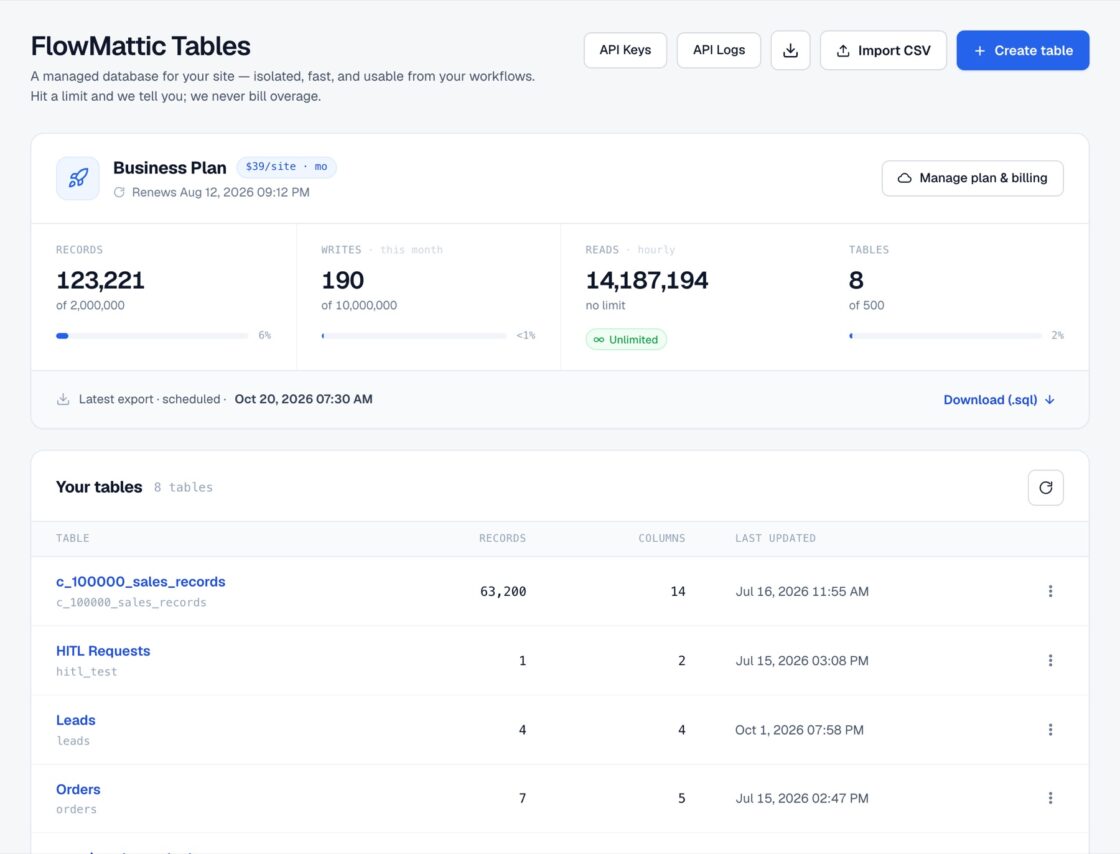Open row menu for Orders table

point(1050,798)
